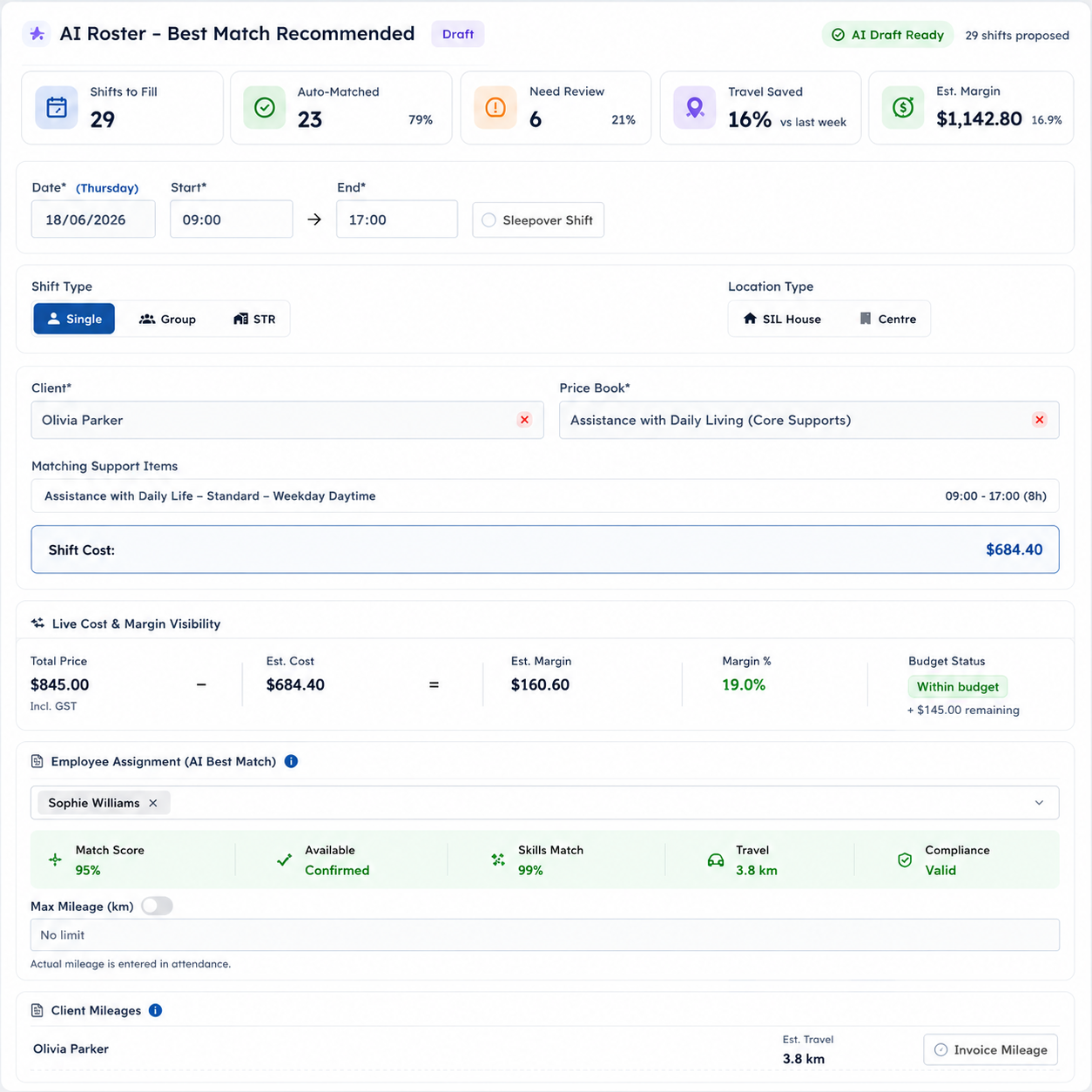Enable the Sleepover Shift option

tap(538, 220)
